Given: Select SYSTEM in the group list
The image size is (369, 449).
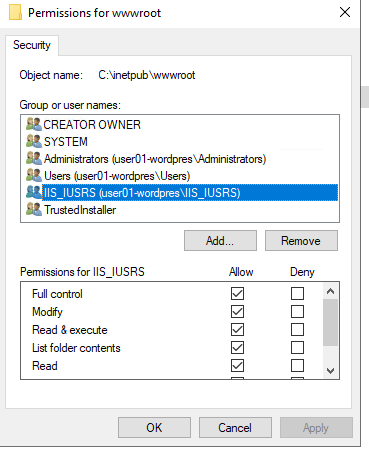Looking at the screenshot, I should pos(66,142).
